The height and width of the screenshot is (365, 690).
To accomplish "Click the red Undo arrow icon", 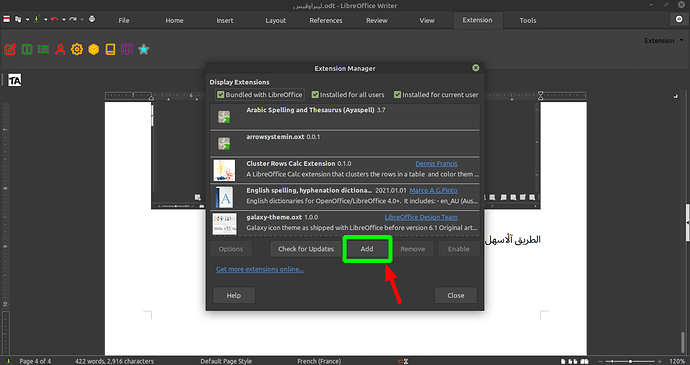I will point(55,19).
